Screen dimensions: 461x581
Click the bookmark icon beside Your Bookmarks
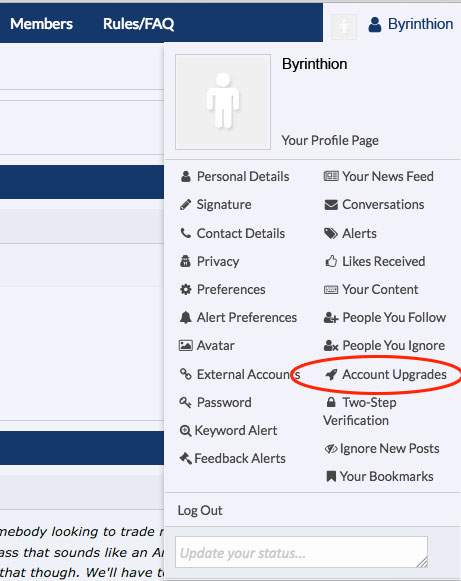click(331, 476)
